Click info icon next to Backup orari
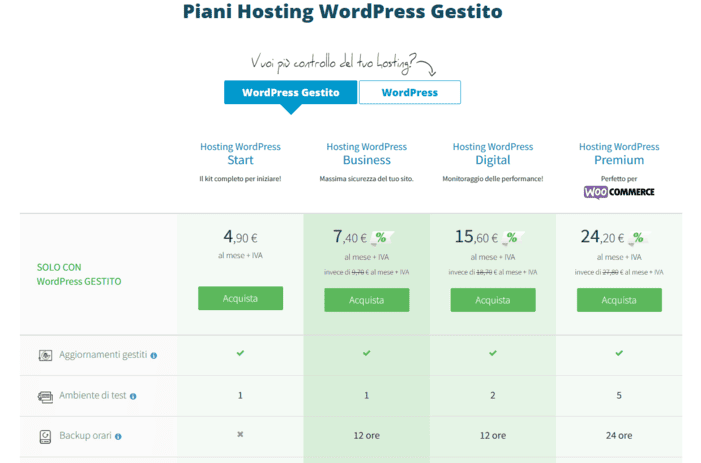701x463 pixels. coord(118,437)
